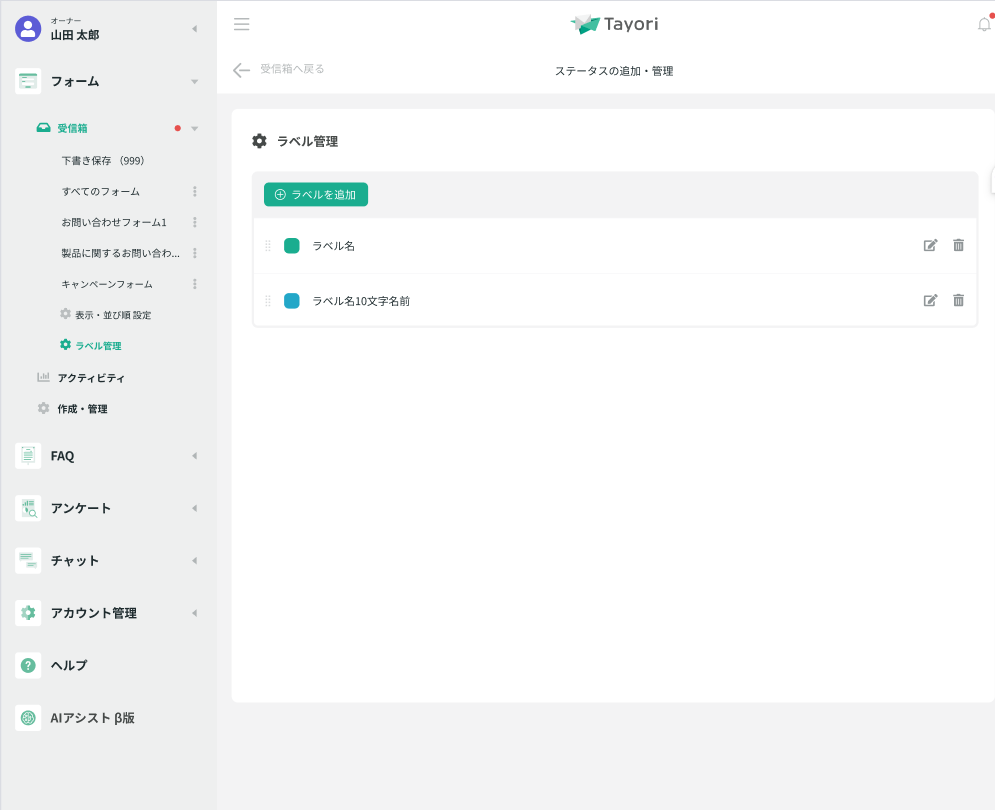Click the AIアシスト icon
Image resolution: width=995 pixels, height=810 pixels.
(x=28, y=718)
